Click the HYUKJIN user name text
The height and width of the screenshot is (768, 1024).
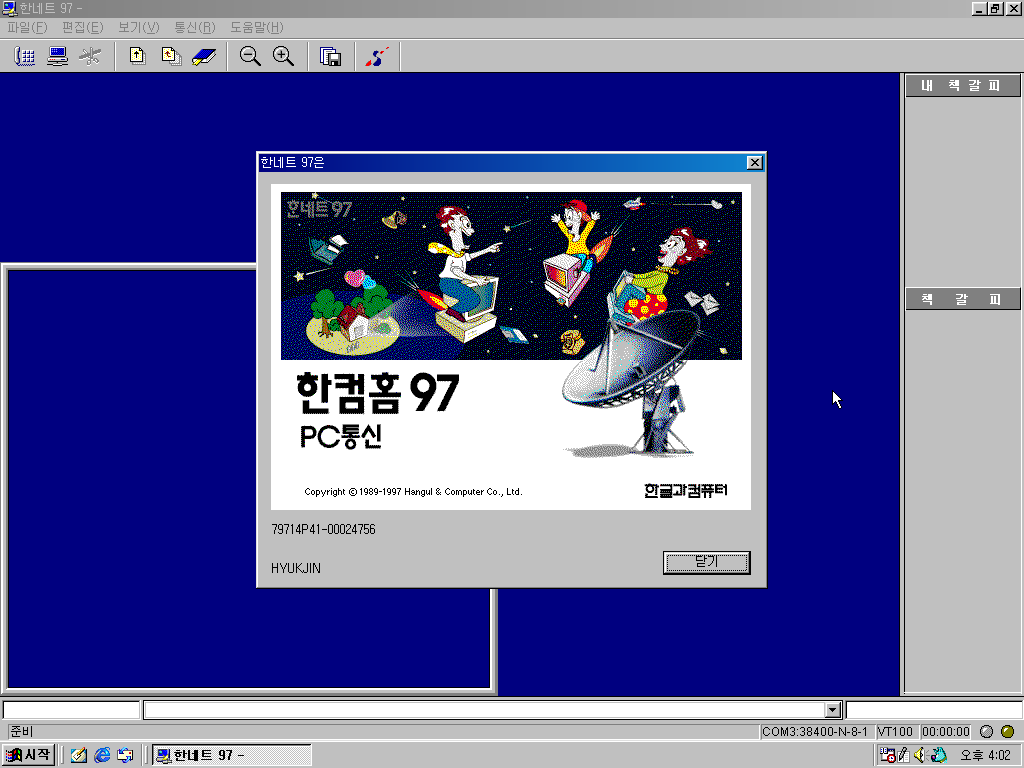click(x=296, y=568)
